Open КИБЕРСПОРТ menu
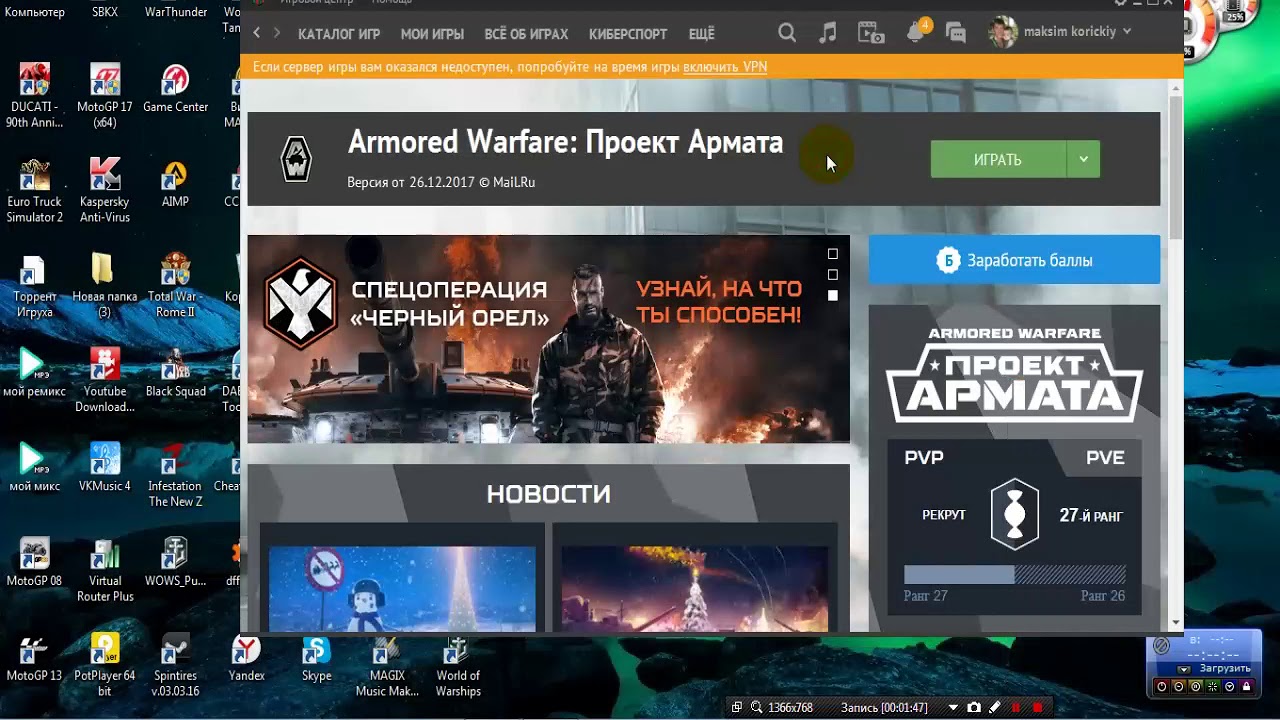The height and width of the screenshot is (720, 1280). [628, 34]
